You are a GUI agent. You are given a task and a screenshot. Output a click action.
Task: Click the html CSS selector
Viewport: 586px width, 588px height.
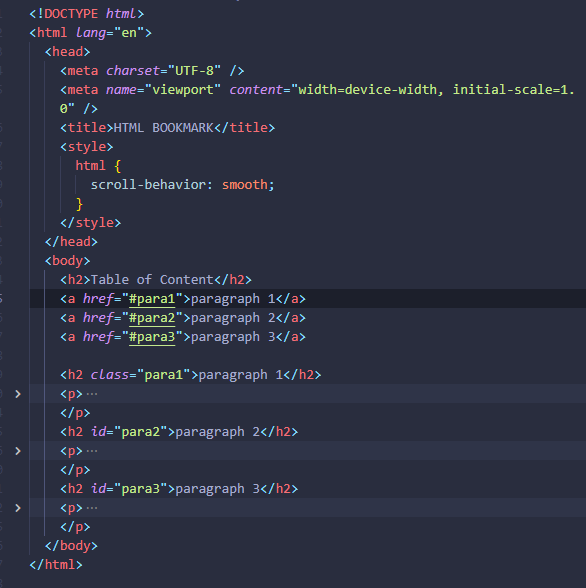coord(90,166)
